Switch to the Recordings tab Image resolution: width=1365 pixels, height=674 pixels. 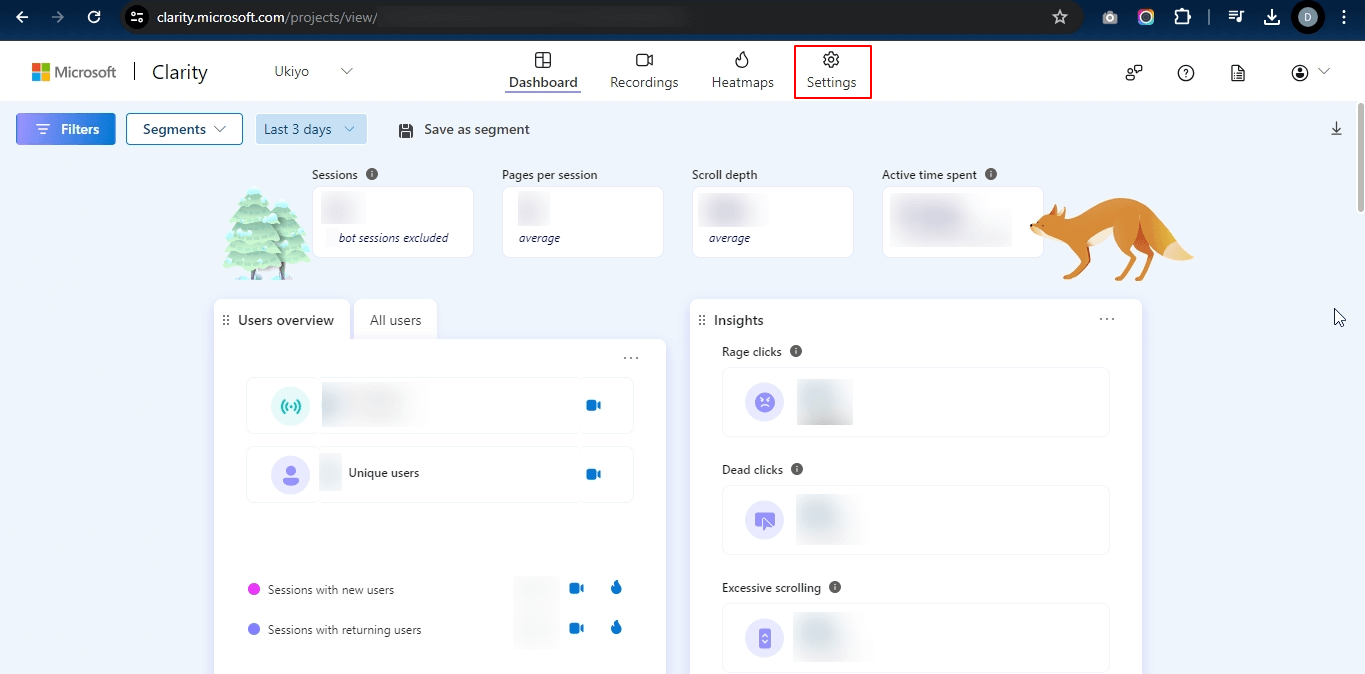pos(644,71)
